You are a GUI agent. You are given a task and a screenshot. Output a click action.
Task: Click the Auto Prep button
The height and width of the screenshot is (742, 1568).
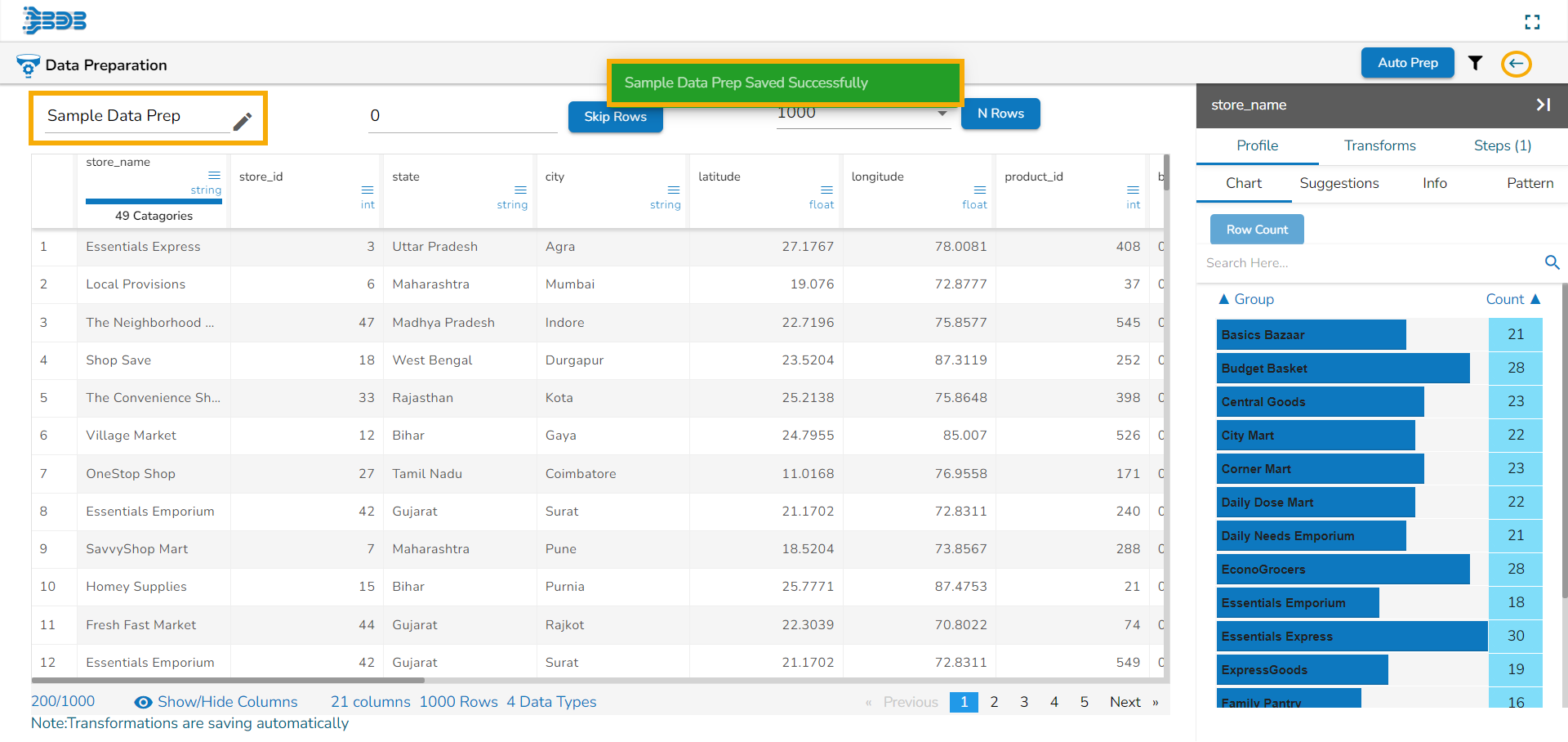click(x=1407, y=63)
